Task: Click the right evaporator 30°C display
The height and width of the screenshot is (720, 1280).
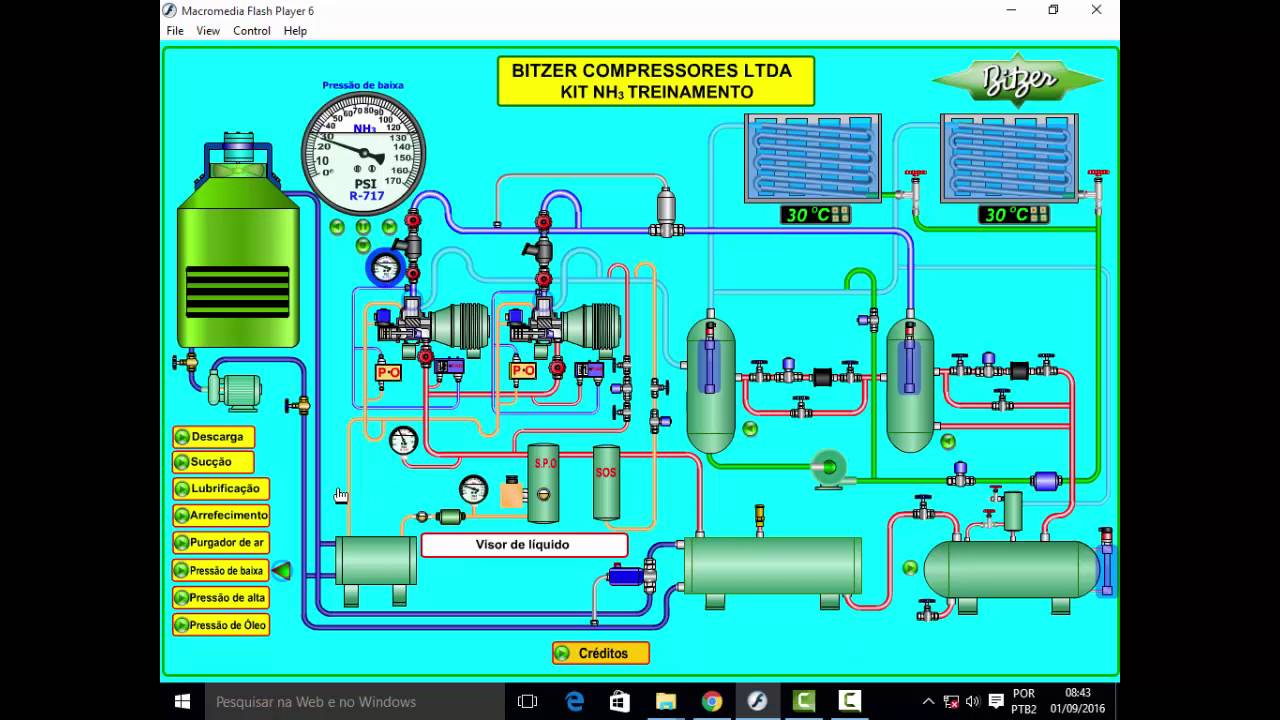Action: (1014, 215)
